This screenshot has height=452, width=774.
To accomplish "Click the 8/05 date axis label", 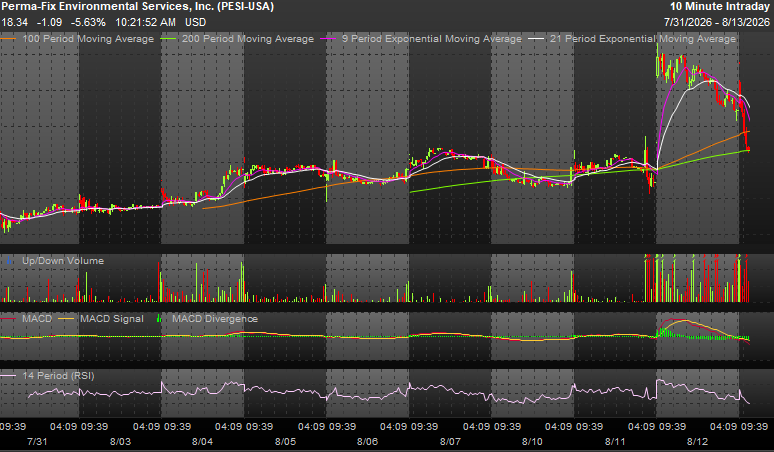I will tap(285, 441).
